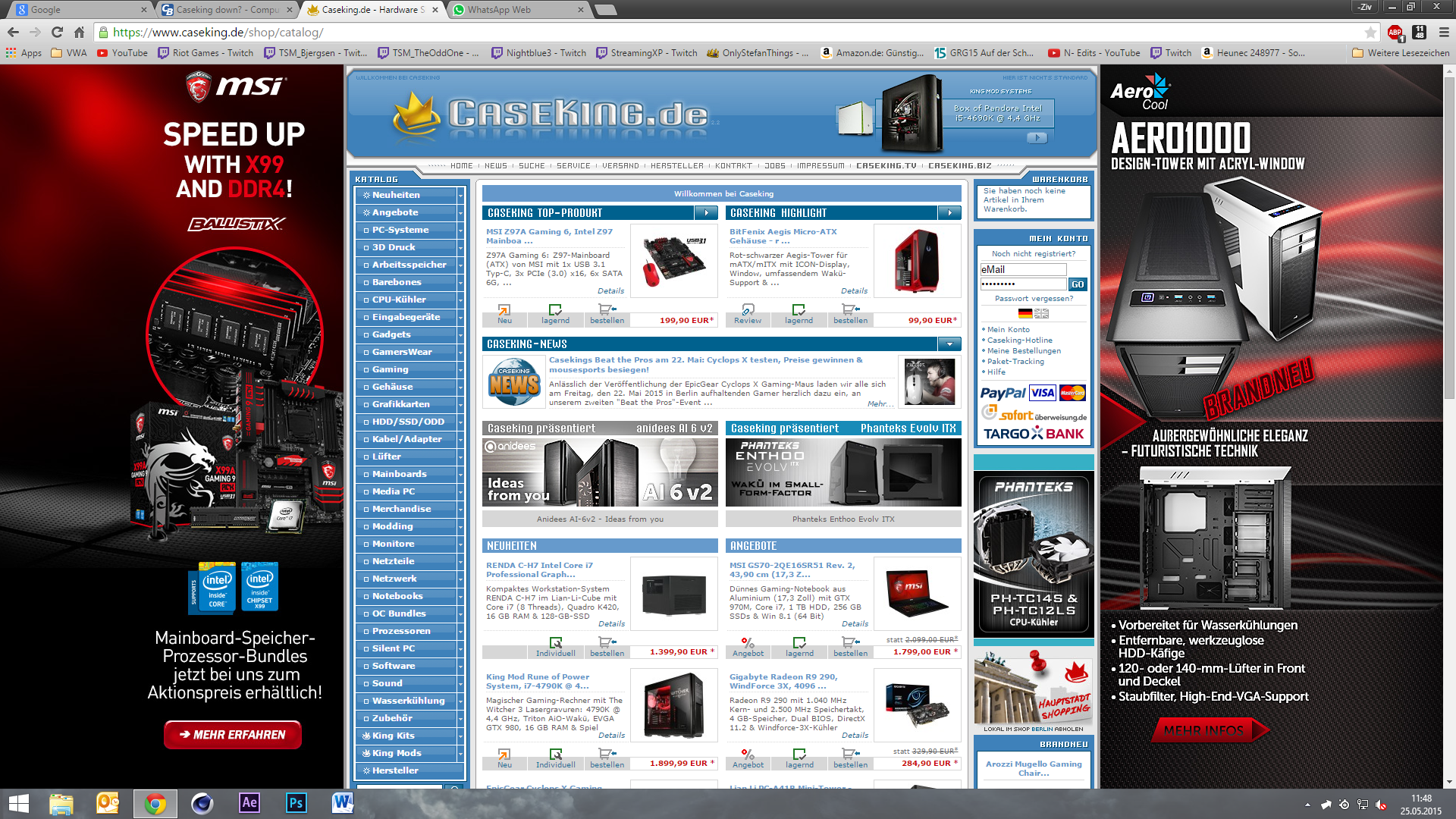This screenshot has width=1456, height=819.
Task: Click the English flag language icon
Action: pos(1042,313)
